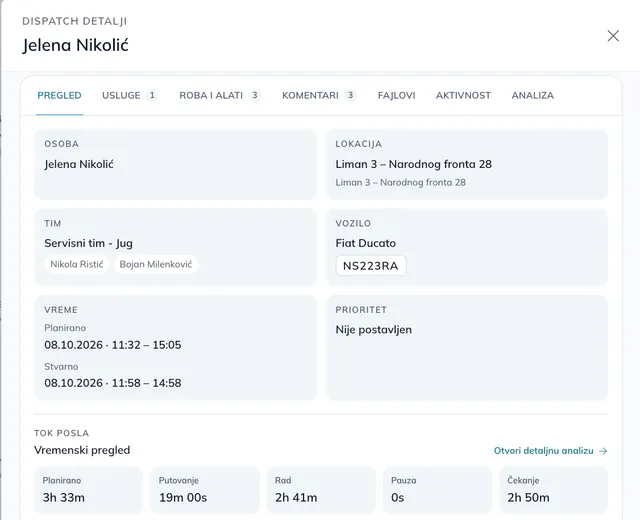
Task: Click the Rad 2h 41m stat card
Action: (321, 490)
